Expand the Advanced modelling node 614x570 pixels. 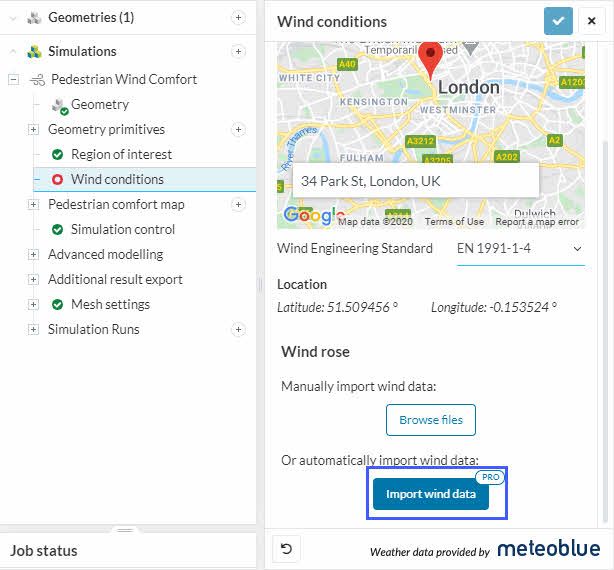pos(33,254)
